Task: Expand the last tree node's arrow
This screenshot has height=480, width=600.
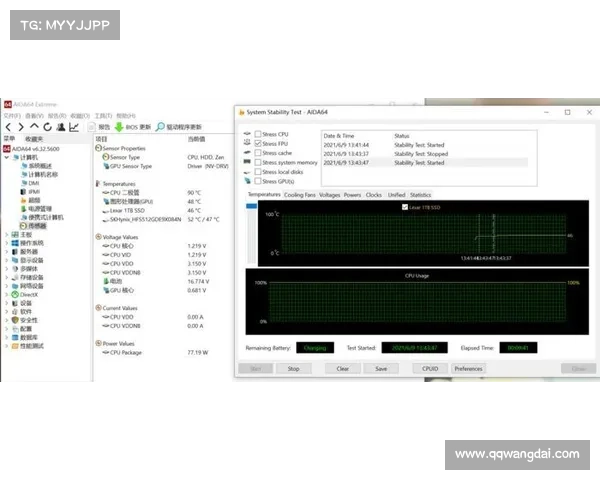Action: (x=4, y=346)
